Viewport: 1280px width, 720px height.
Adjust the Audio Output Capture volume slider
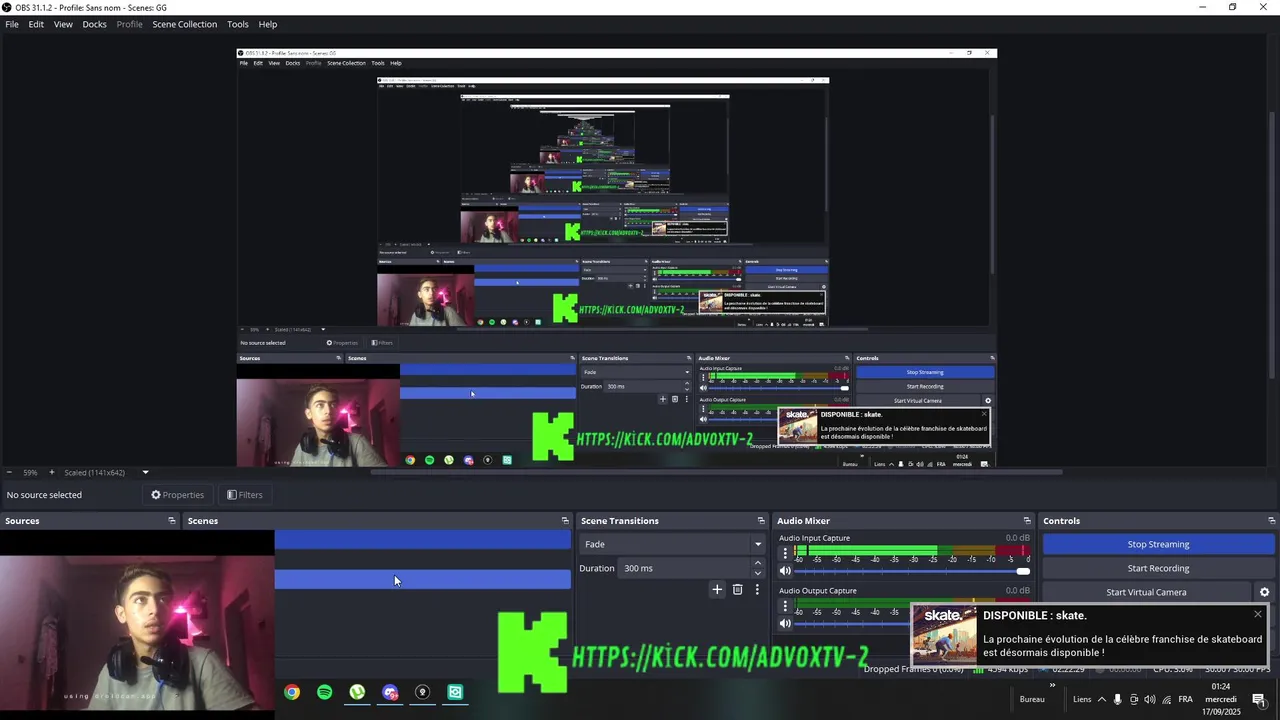[x=852, y=623]
